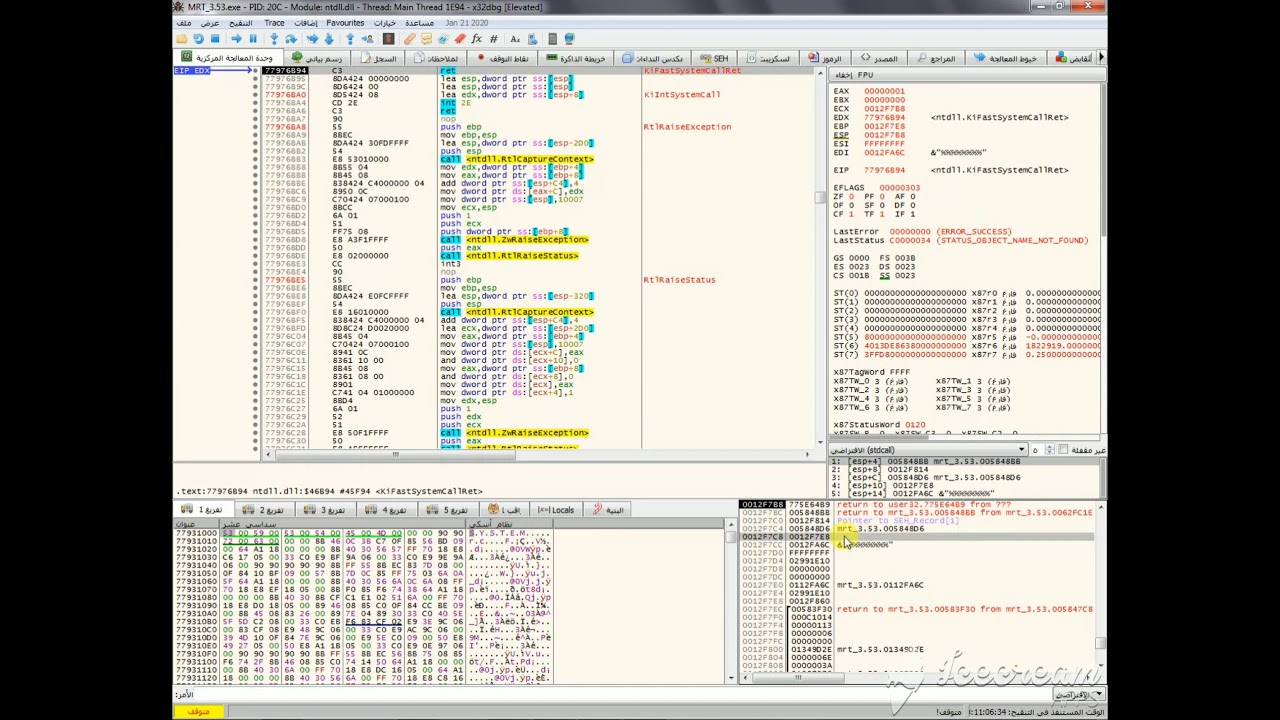Click the Pause execution toolbar icon
This screenshot has width=1280, height=720.
tap(253, 39)
